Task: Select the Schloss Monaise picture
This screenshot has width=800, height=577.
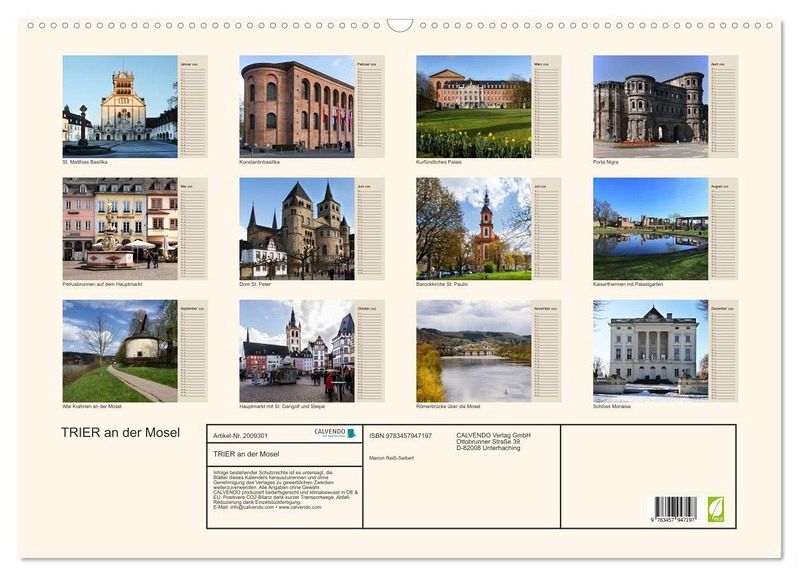Action: [650, 351]
